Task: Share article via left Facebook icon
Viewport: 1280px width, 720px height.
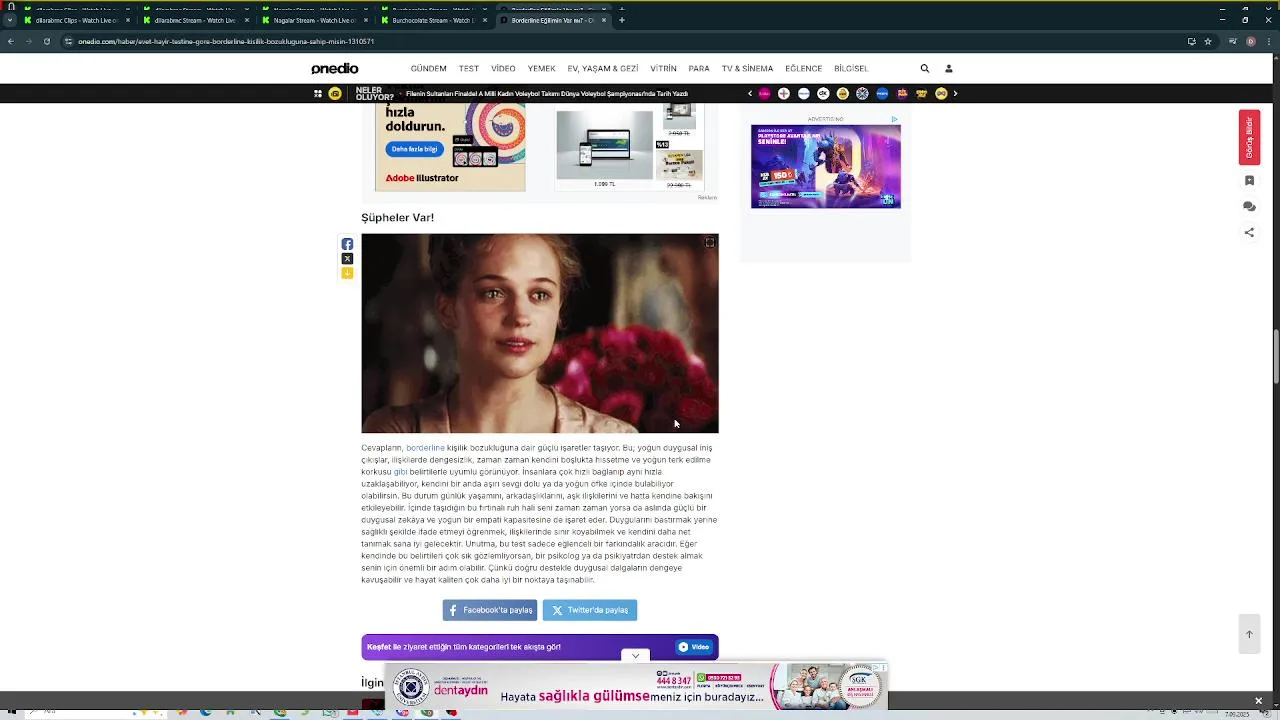Action: click(347, 244)
